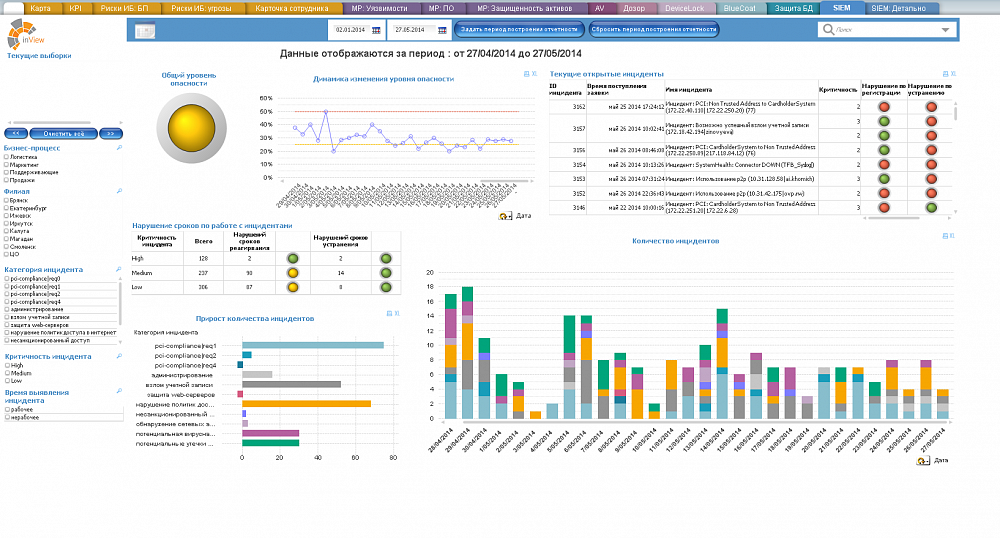Click the open incidents table scroll-down arrow
Screen dimensions: 1000x538
coord(955,212)
